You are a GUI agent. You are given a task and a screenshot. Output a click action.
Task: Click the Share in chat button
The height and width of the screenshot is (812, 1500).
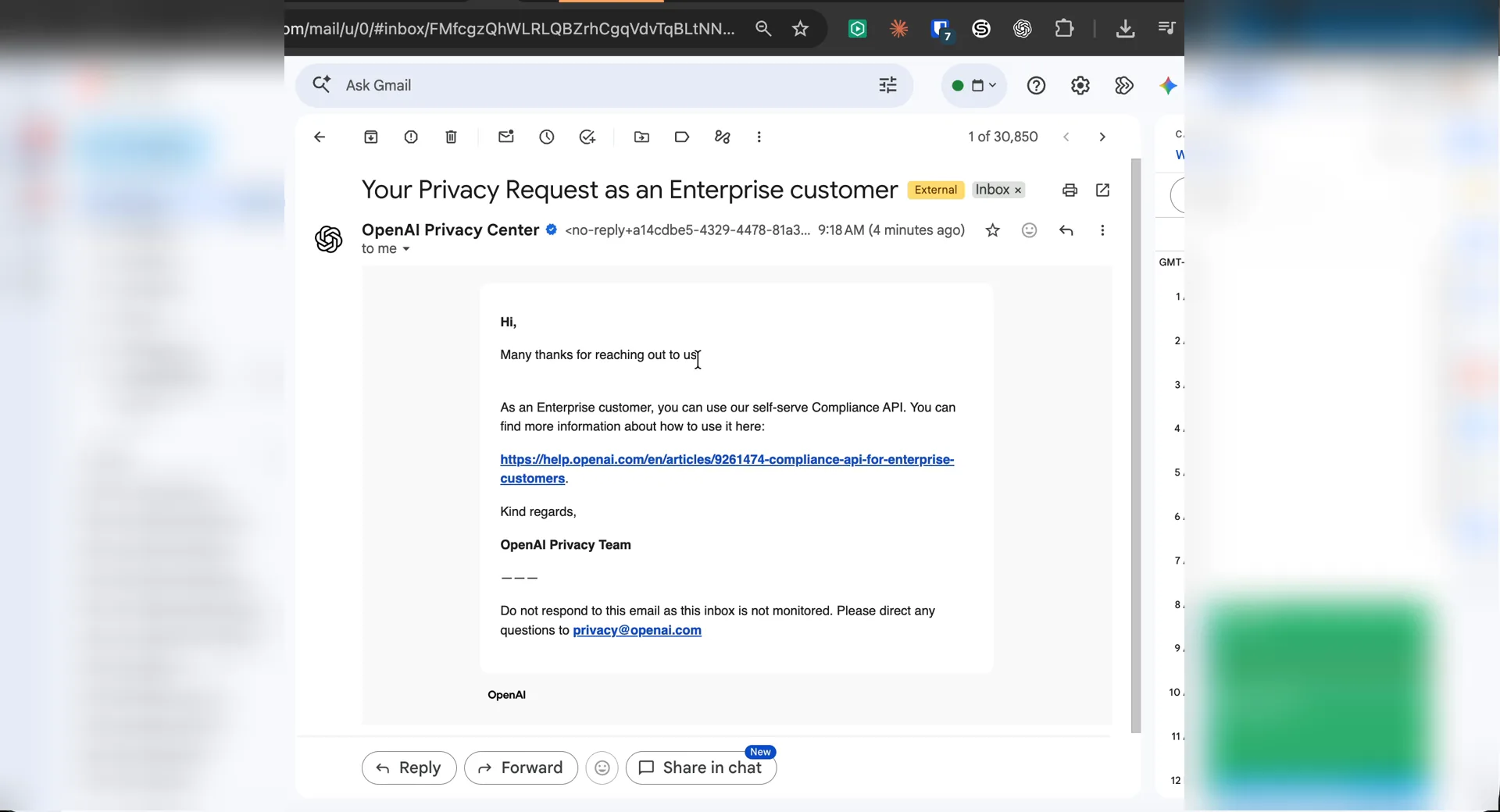(x=701, y=768)
